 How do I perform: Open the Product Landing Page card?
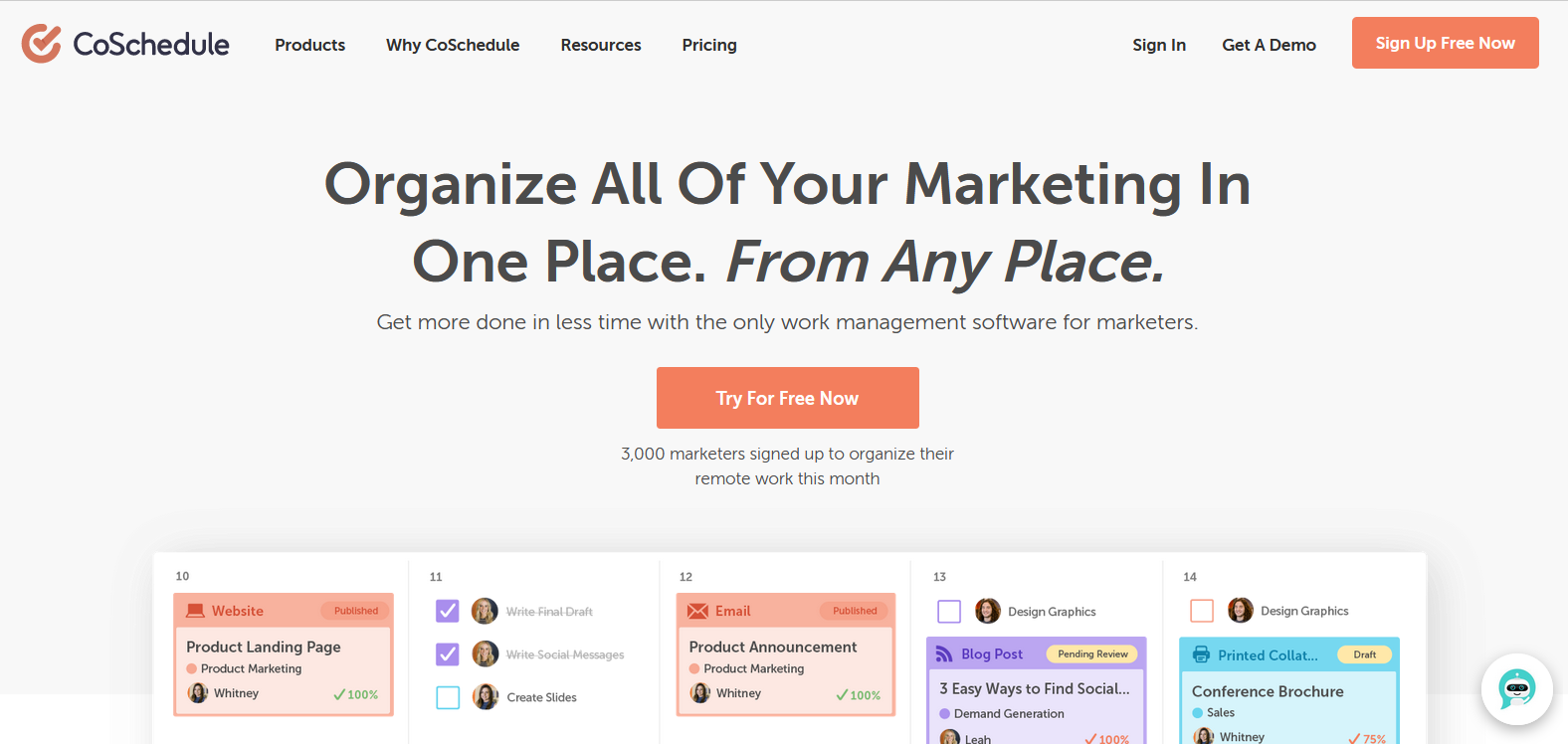pos(284,654)
